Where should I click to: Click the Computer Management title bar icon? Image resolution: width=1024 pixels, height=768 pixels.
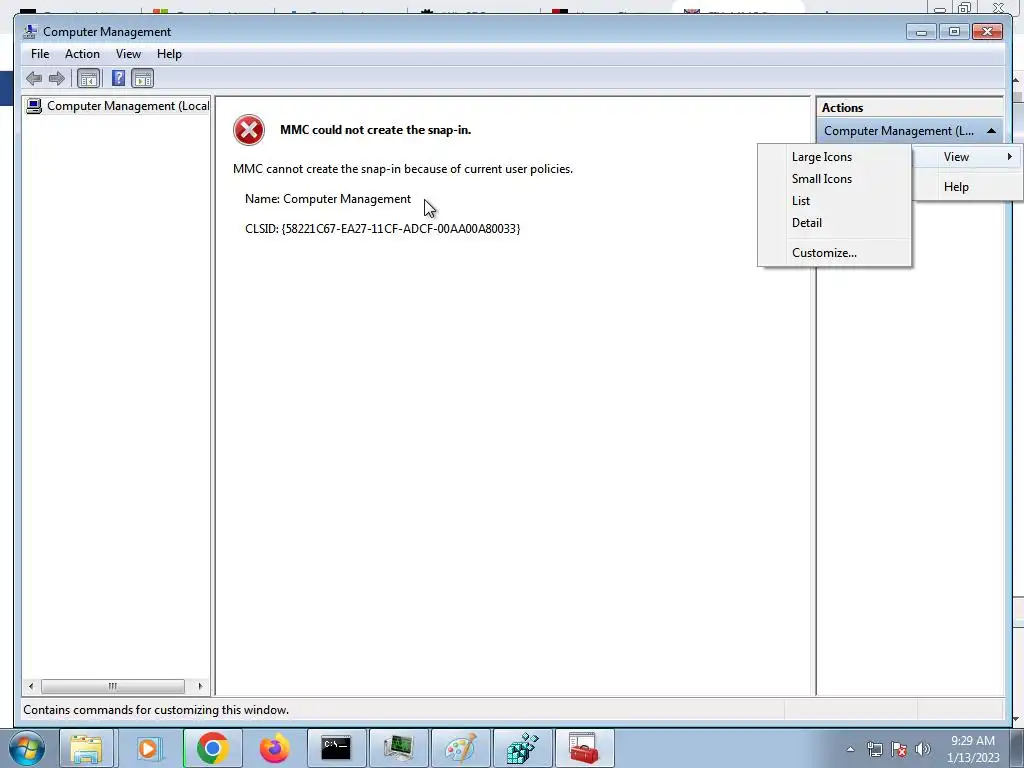point(29,31)
